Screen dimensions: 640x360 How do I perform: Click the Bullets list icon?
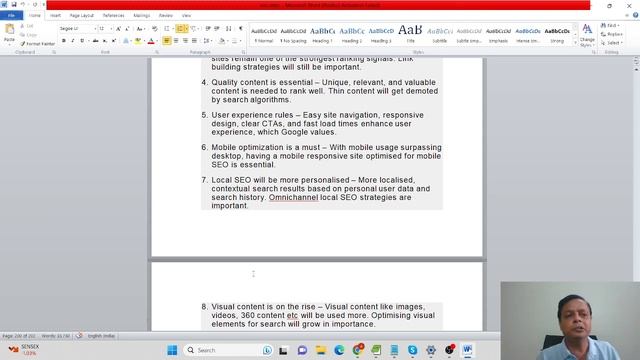167,29
